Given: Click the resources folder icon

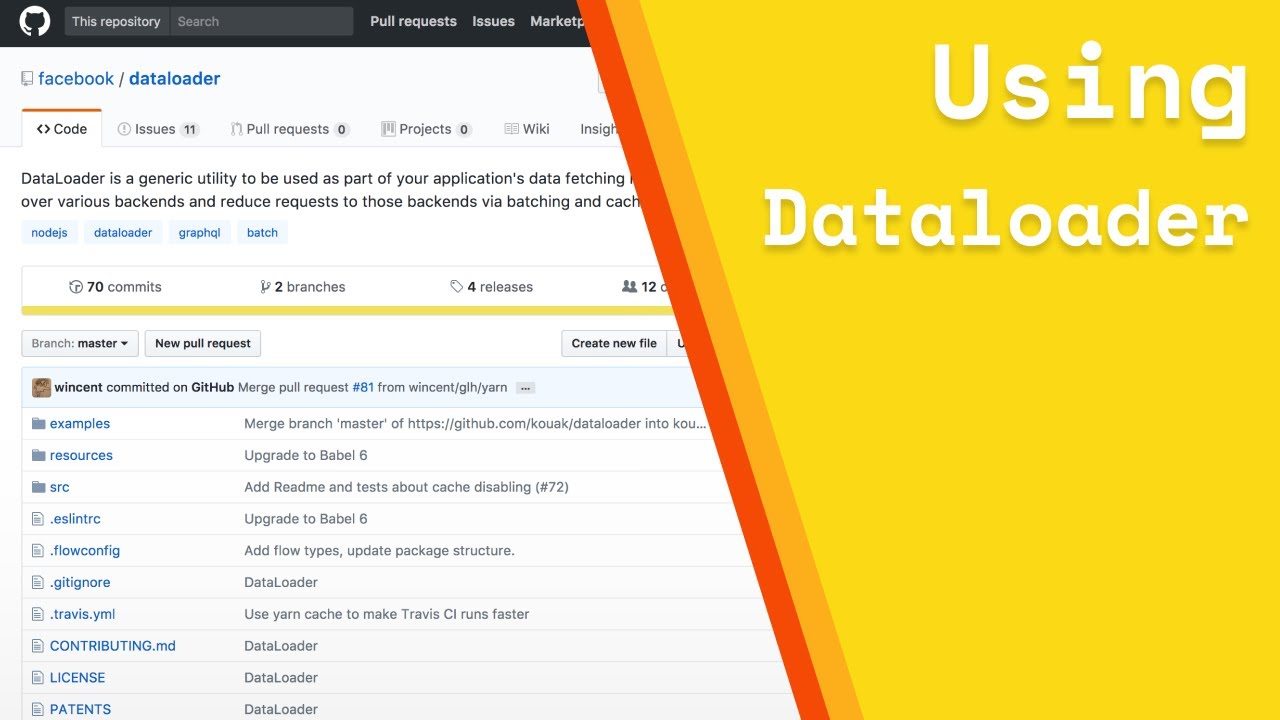Looking at the screenshot, I should (39, 455).
